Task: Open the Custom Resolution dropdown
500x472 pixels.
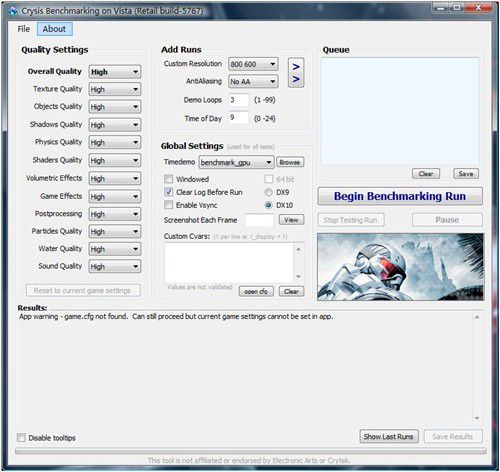Action: pos(253,64)
